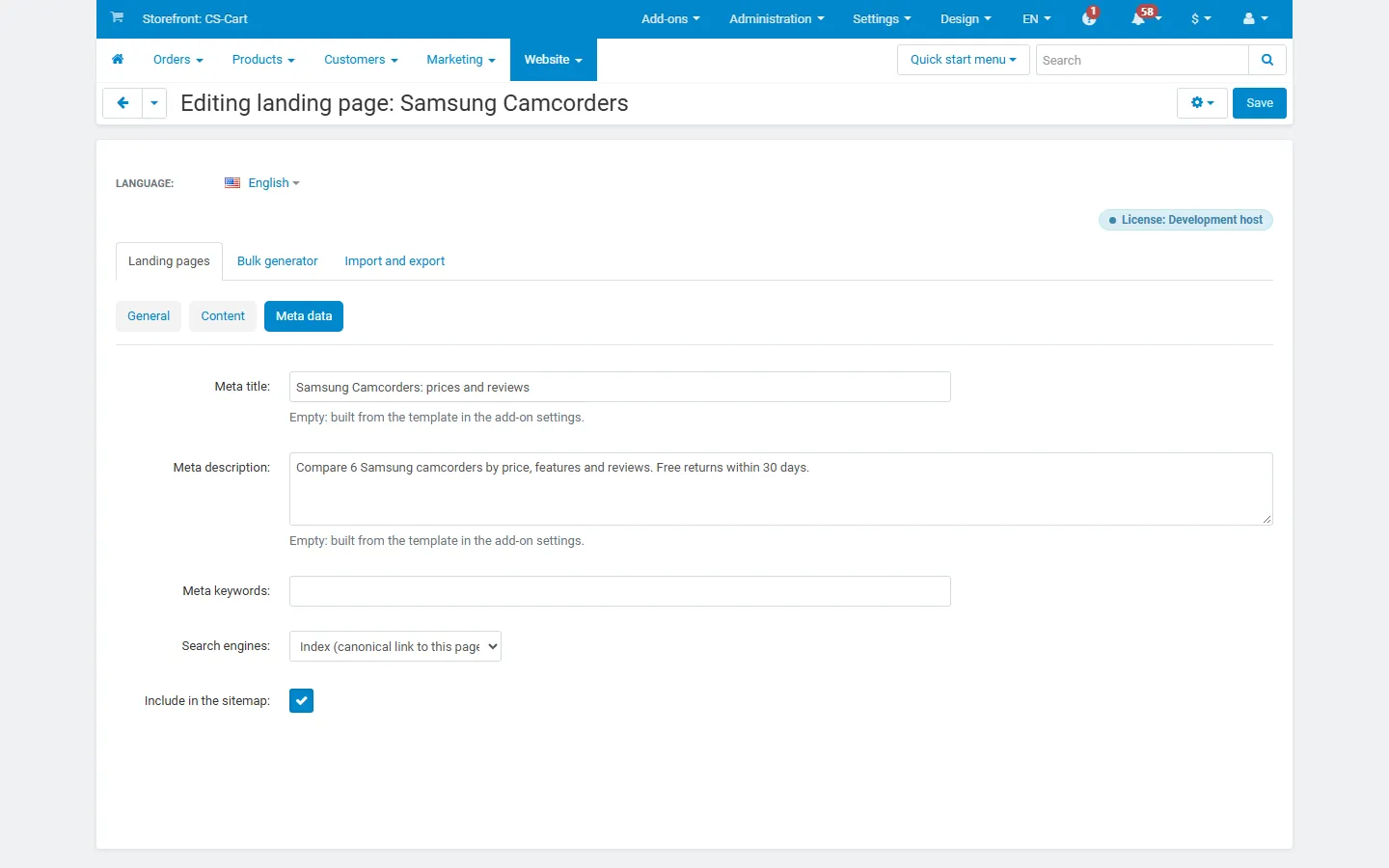Screen dimensions: 1389x868
Task: Open the notifications bell icon
Action: [1139, 18]
